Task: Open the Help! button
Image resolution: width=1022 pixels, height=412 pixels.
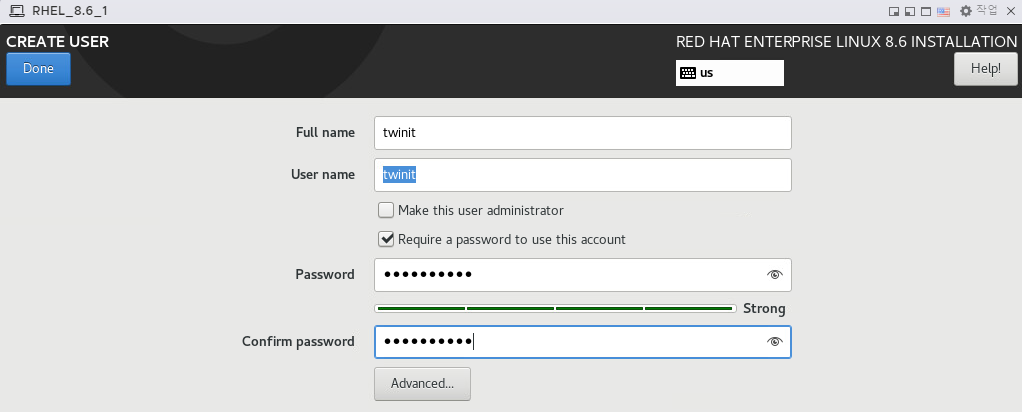Action: coord(986,68)
